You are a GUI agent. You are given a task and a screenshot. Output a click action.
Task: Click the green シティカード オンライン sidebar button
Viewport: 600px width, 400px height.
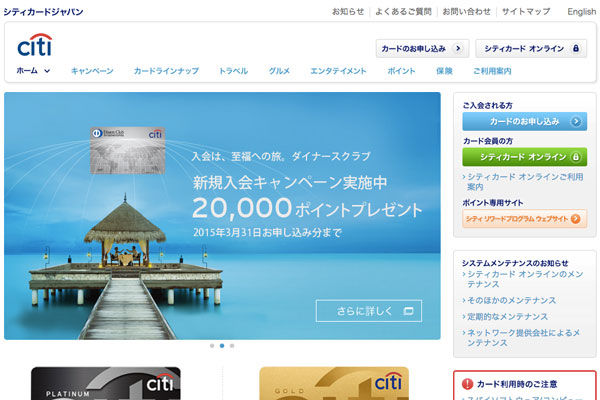coord(525,157)
